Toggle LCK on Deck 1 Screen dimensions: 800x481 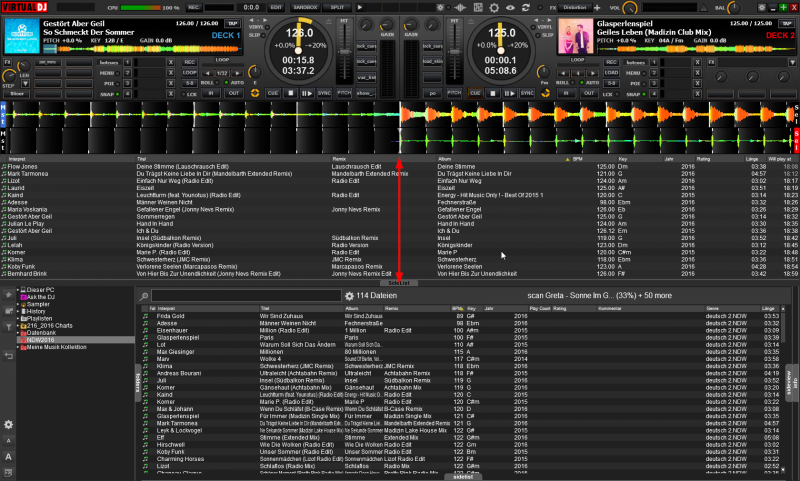[189, 94]
